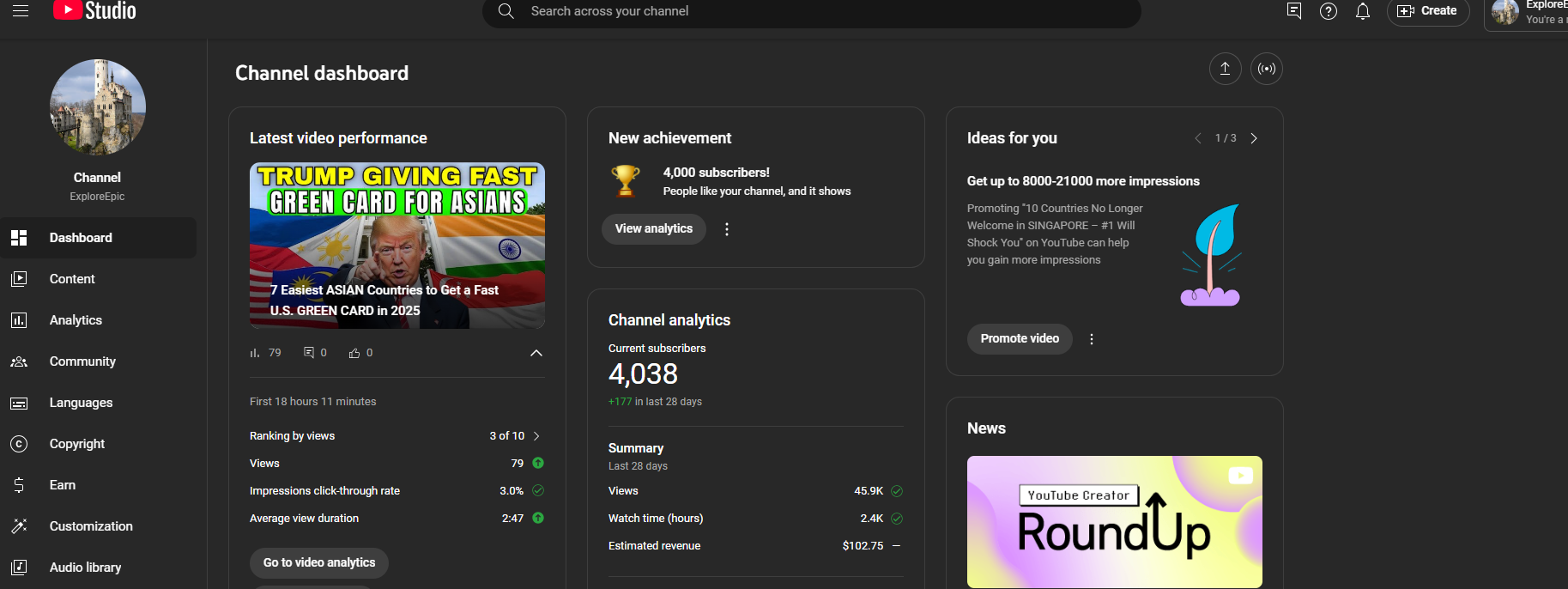Click the Audio library music icon
This screenshot has height=589, width=1568.
19,568
